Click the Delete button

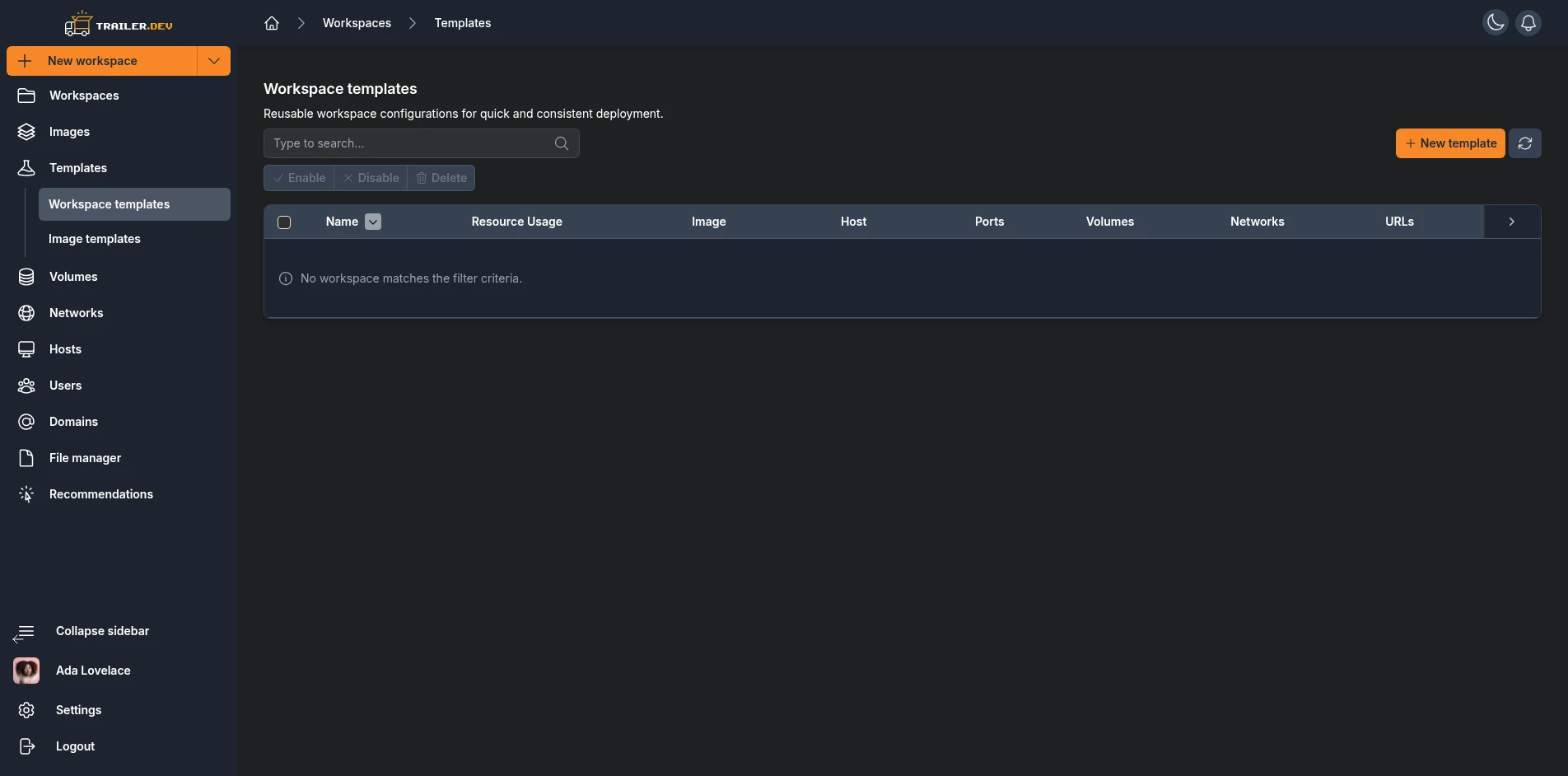pos(441,178)
